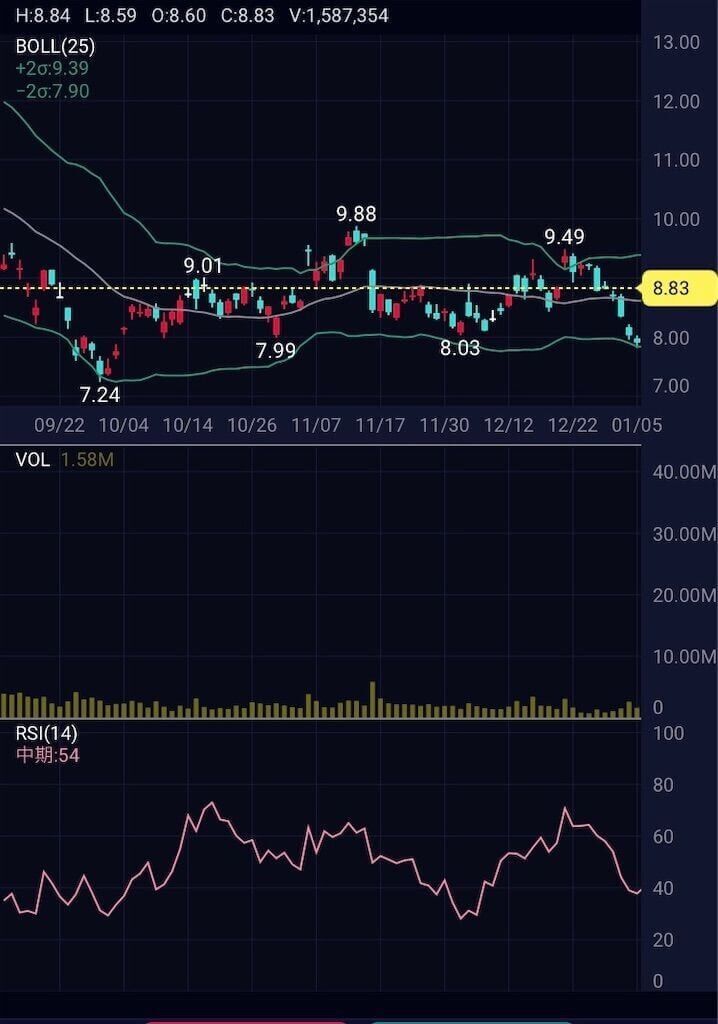Select the 11/30 date on time axis
This screenshot has height=1024, width=718.
tap(444, 425)
